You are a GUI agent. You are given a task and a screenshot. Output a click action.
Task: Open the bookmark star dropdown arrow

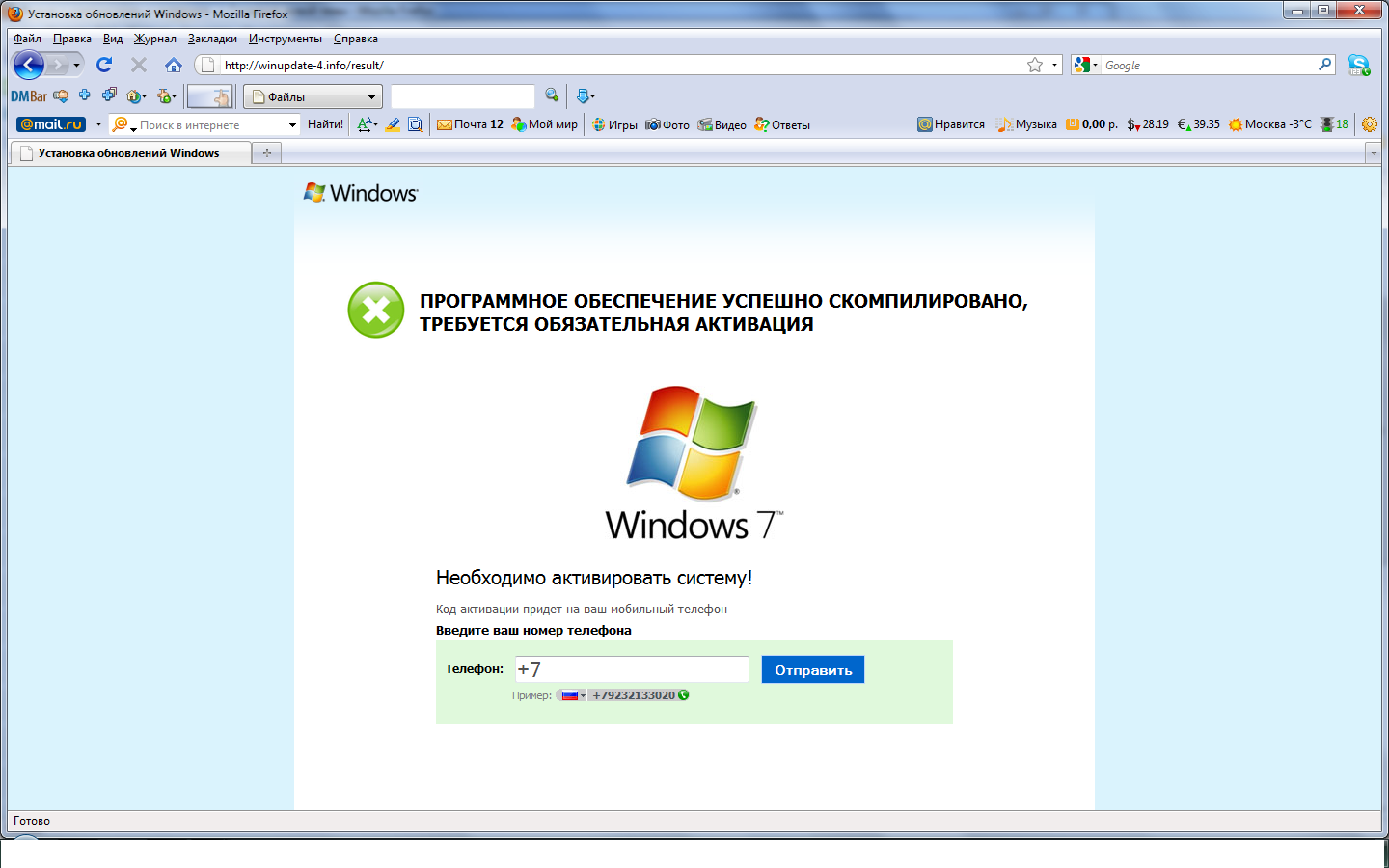click(1054, 65)
